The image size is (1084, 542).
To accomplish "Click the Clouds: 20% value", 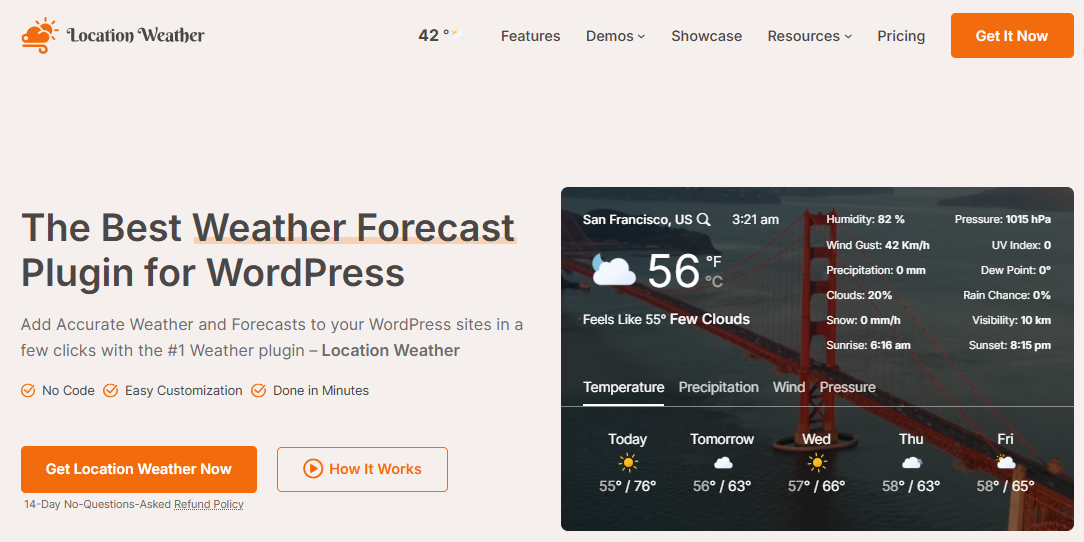I will coord(859,295).
